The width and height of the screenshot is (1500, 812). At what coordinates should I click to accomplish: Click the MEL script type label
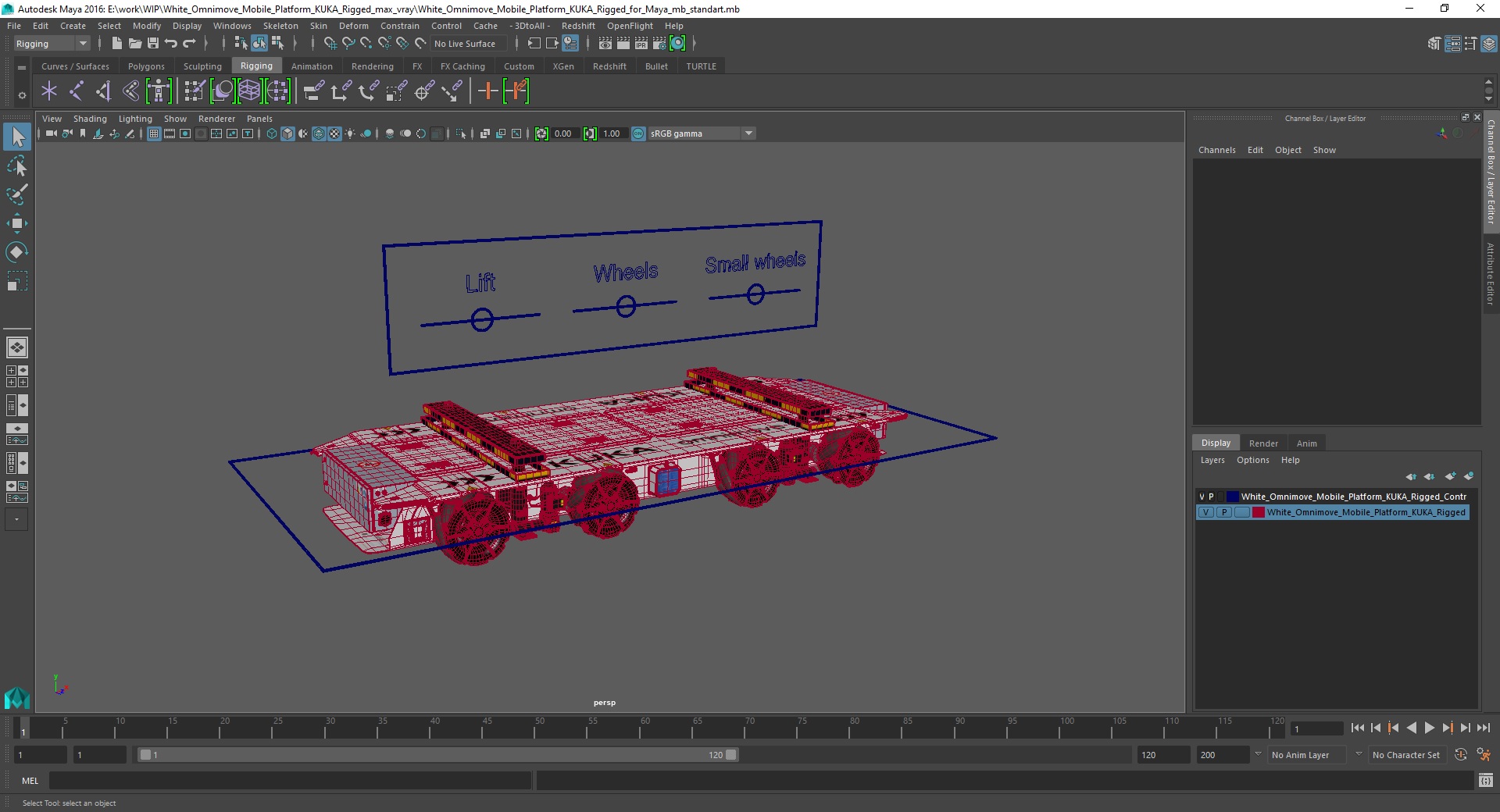tap(30, 781)
